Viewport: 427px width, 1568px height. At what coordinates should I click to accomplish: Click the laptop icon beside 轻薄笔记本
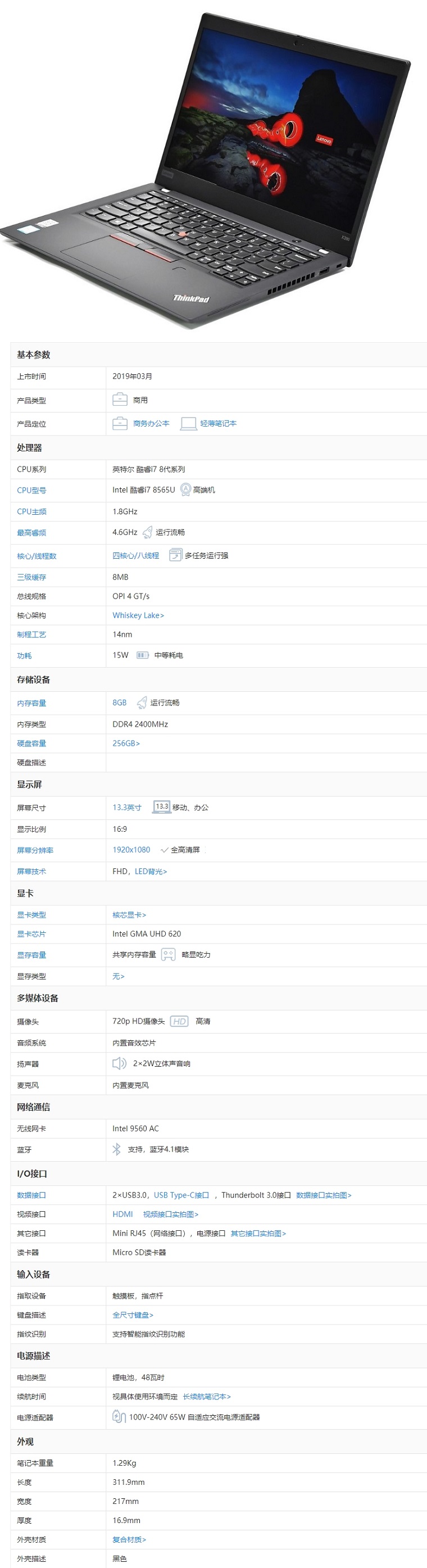click(189, 424)
